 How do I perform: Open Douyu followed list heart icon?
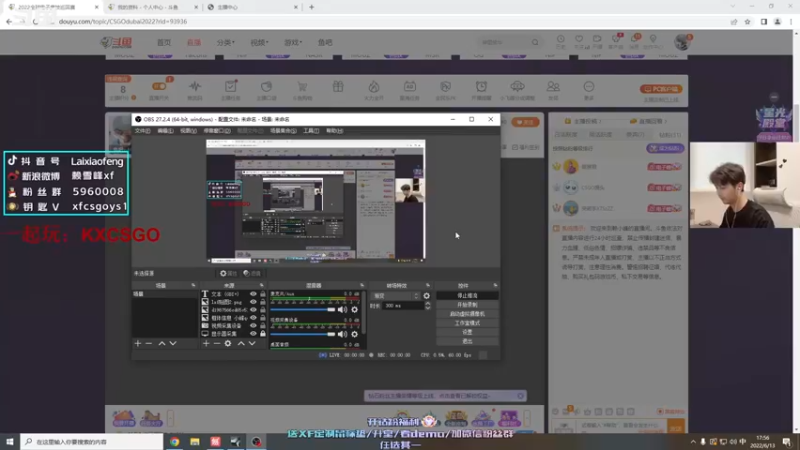(579, 39)
